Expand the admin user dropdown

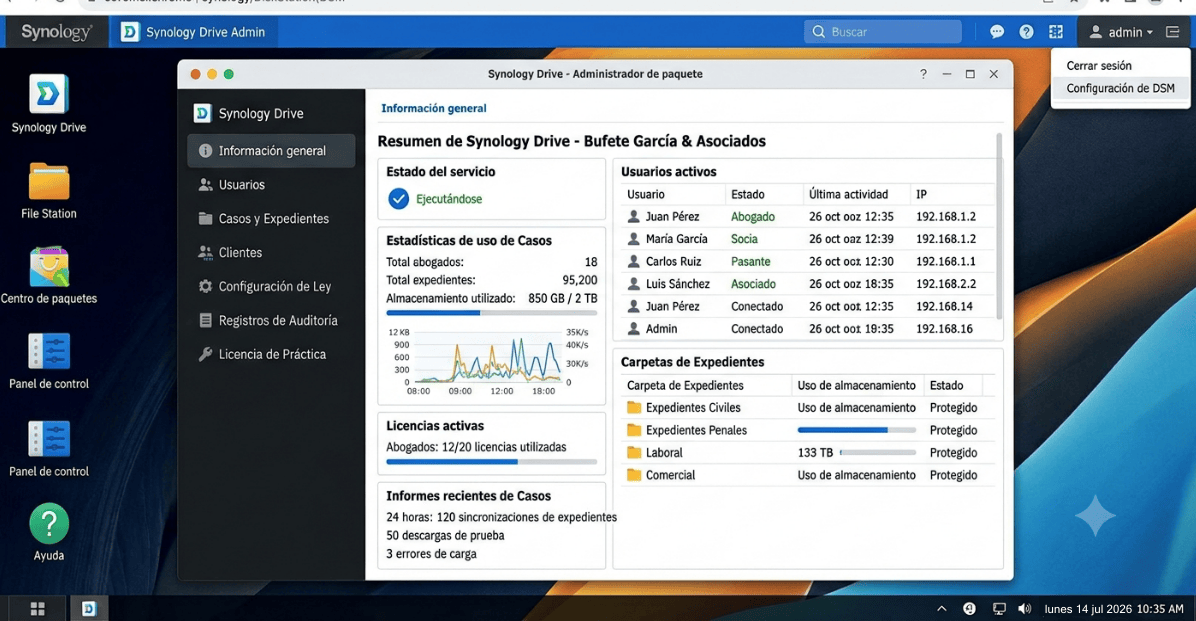pos(1120,32)
